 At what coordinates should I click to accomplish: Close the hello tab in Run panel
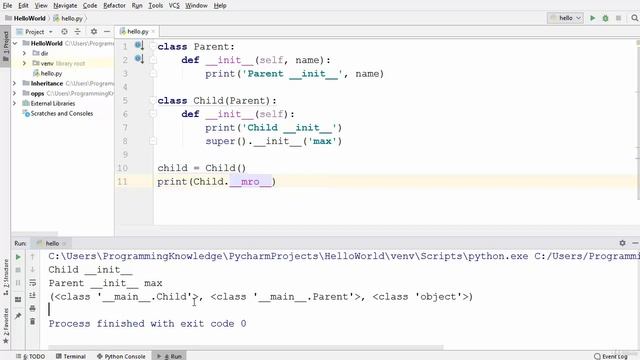click(x=64, y=244)
